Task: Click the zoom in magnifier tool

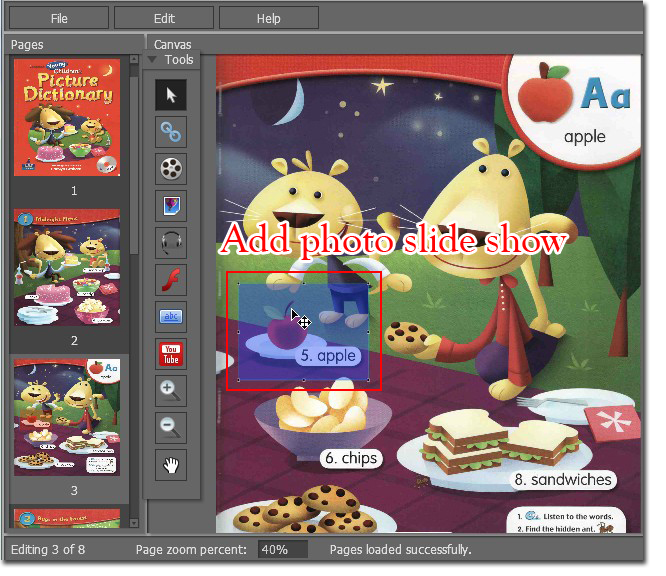Action: [x=171, y=391]
